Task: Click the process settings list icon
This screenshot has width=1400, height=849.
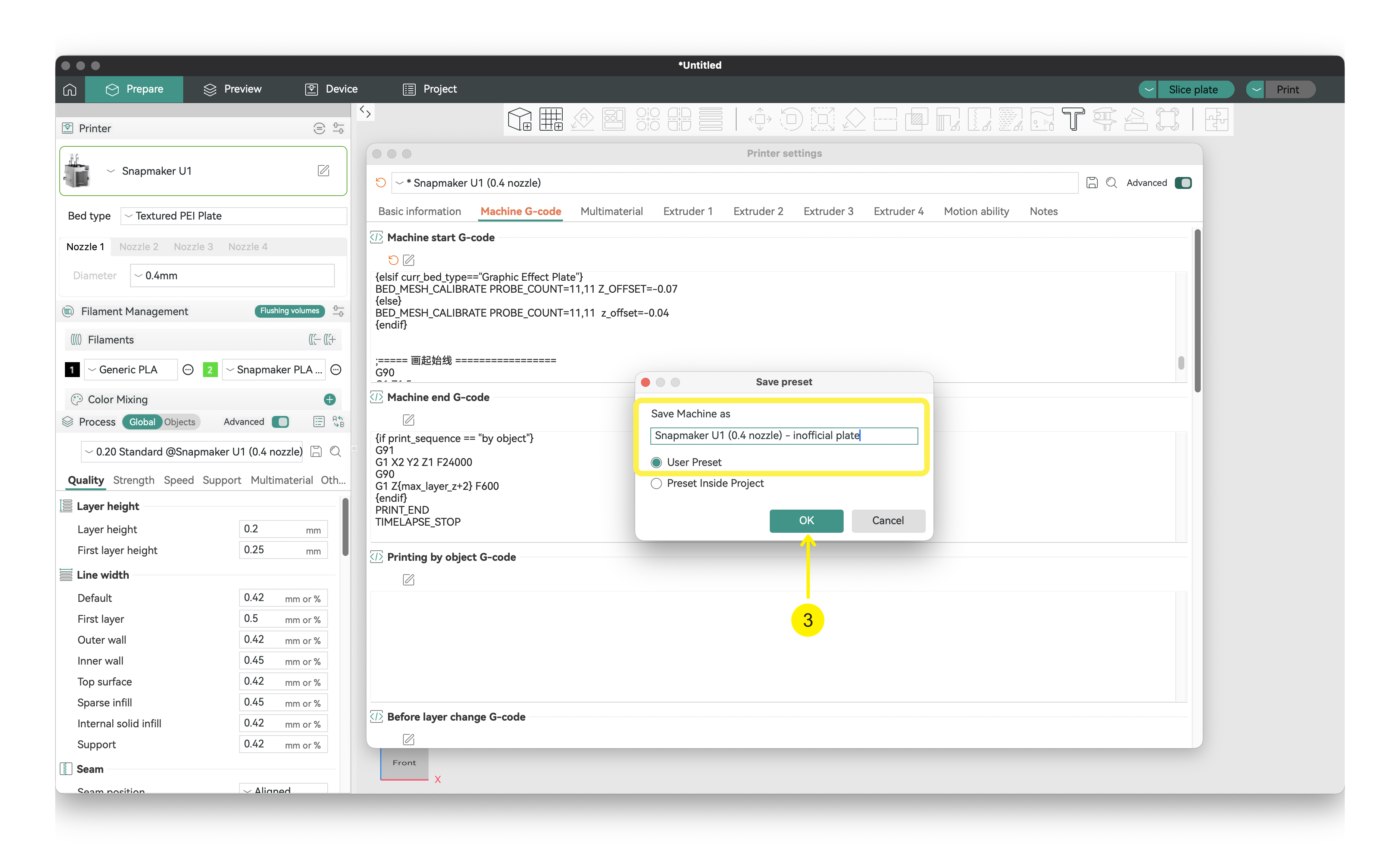Action: click(319, 422)
